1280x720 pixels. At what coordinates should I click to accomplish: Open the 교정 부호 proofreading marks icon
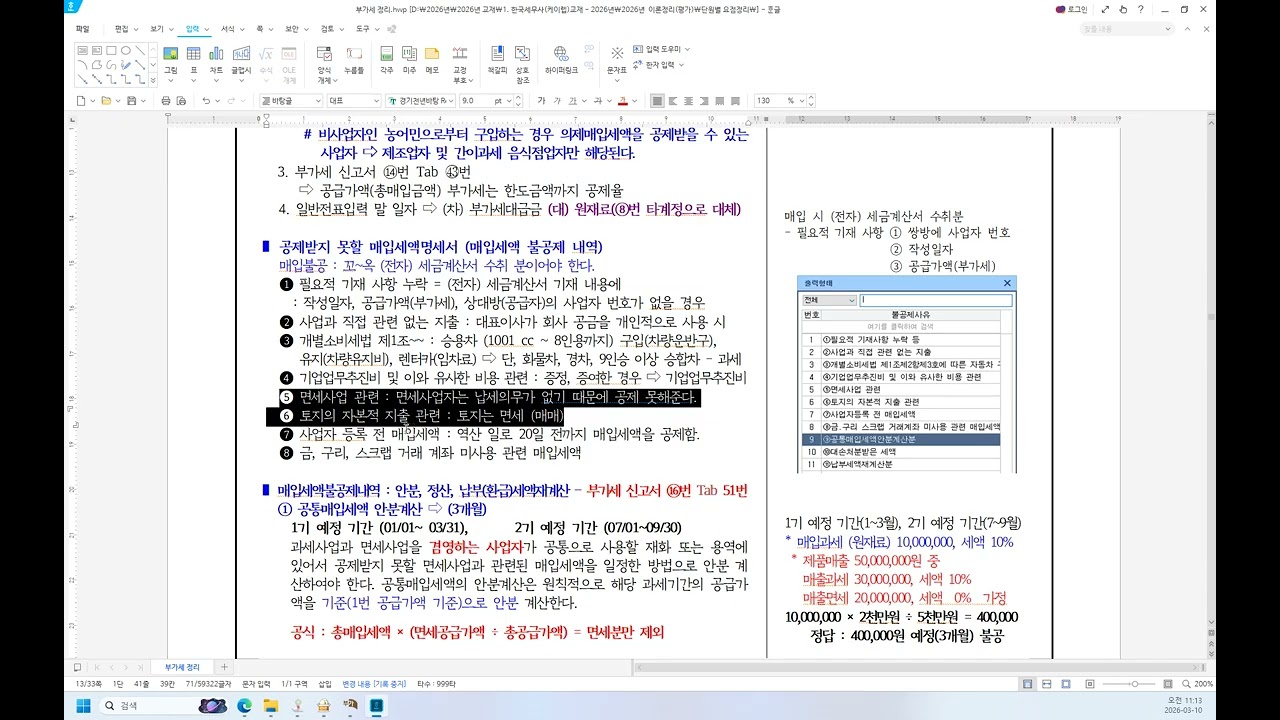coord(460,65)
